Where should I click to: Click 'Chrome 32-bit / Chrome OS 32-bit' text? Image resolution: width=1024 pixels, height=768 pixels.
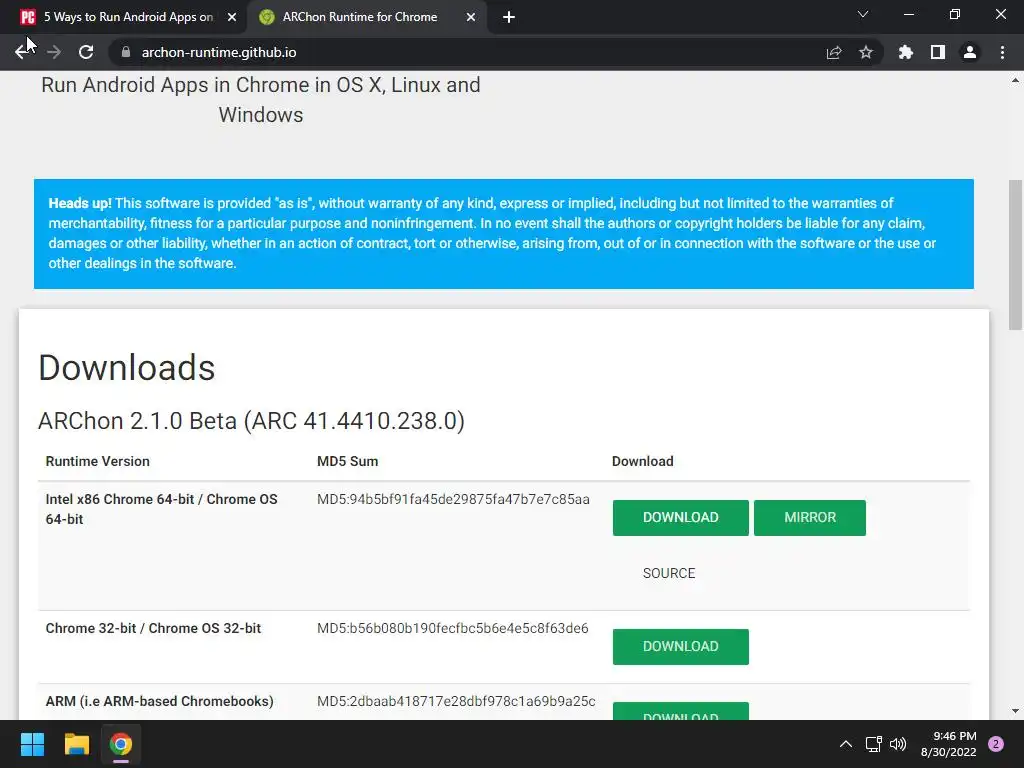point(153,628)
